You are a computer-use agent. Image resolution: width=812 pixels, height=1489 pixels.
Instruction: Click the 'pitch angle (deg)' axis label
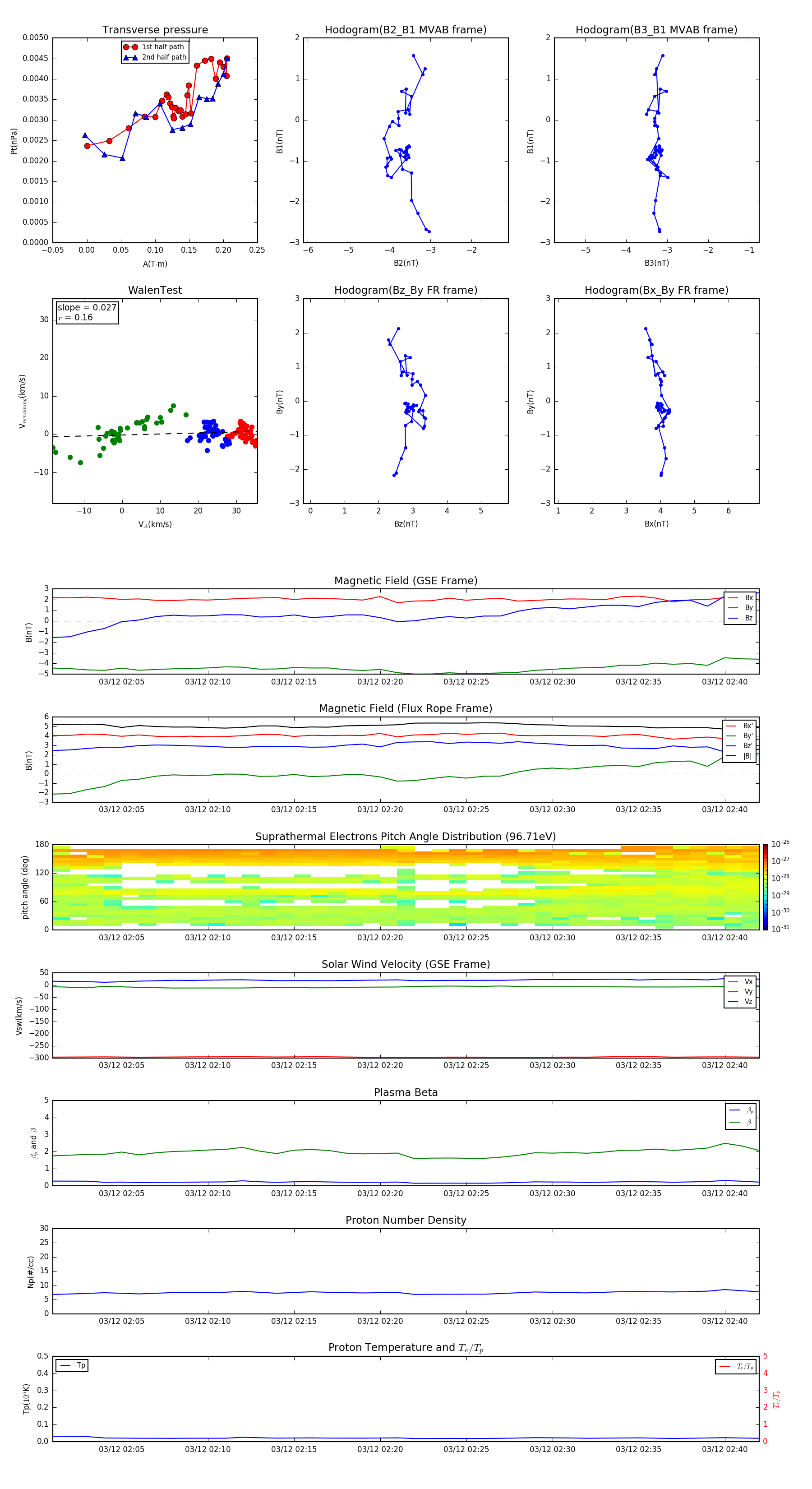(x=25, y=887)
